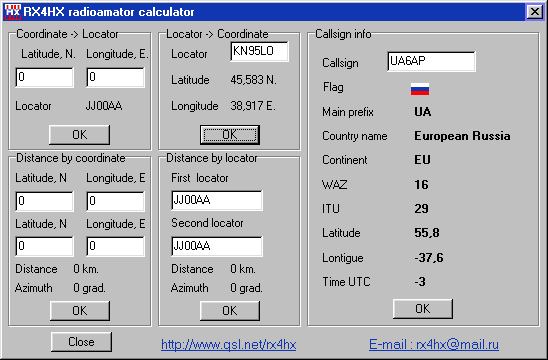Viewport: 548px width, 360px height.
Task: Click the Lontigue value -37,6
Action: [x=428, y=258]
